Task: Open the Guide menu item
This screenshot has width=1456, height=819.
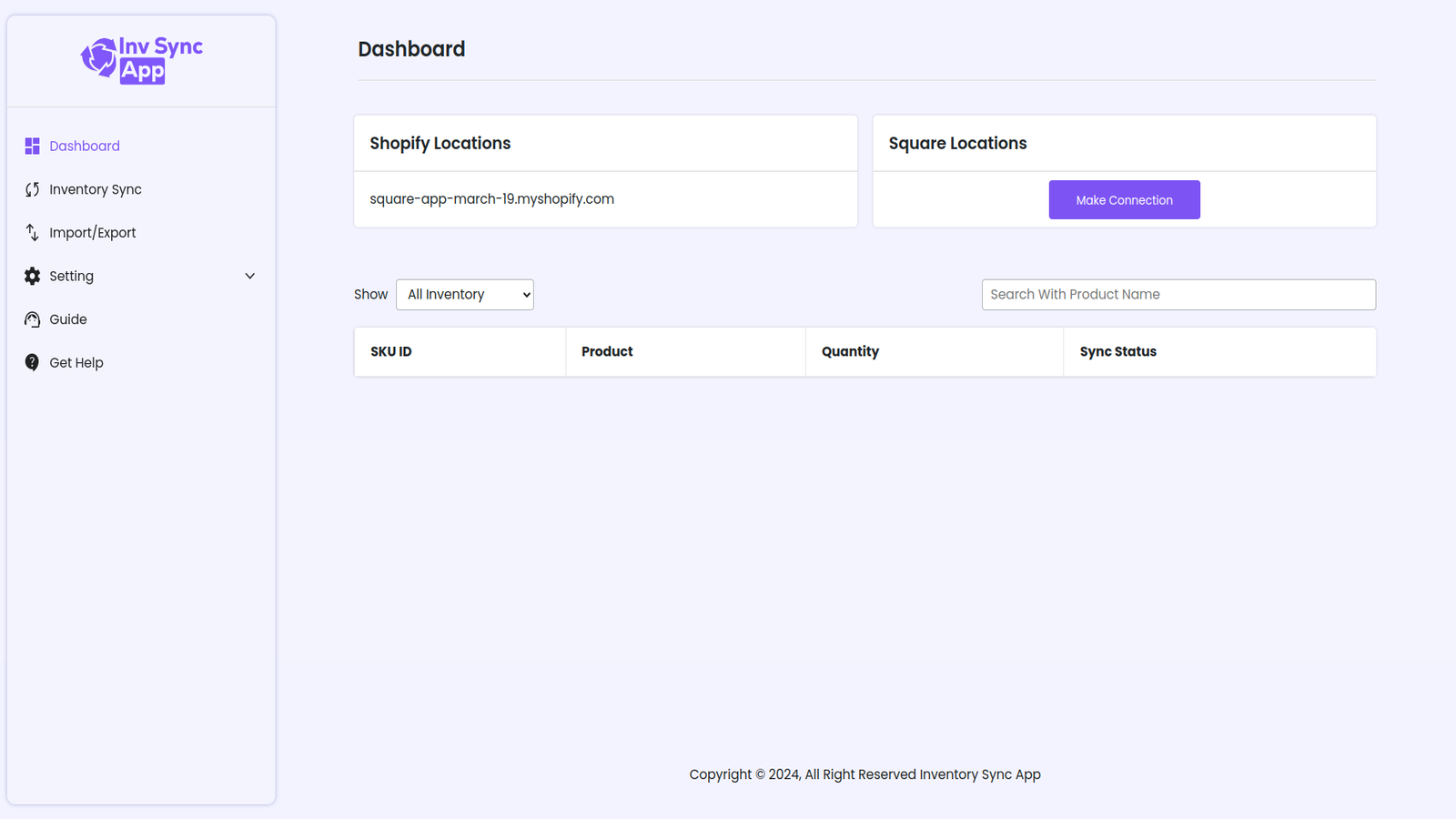Action: pos(68,319)
